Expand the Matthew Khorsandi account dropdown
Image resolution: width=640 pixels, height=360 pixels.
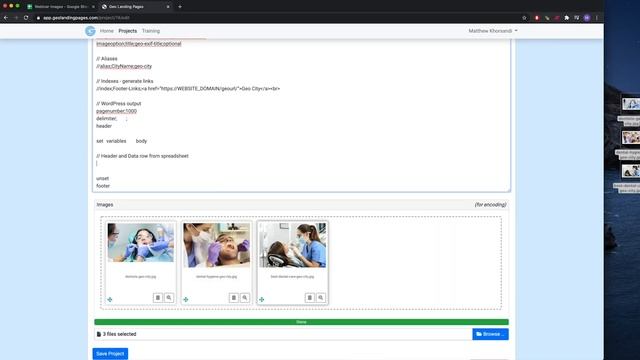(493, 31)
